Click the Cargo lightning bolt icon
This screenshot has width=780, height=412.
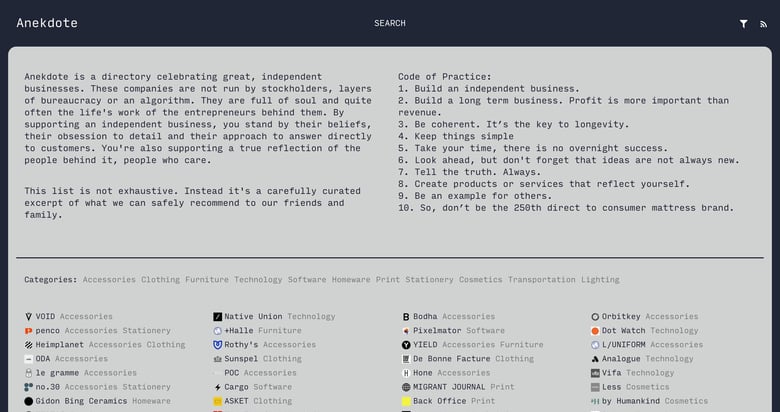(217, 387)
